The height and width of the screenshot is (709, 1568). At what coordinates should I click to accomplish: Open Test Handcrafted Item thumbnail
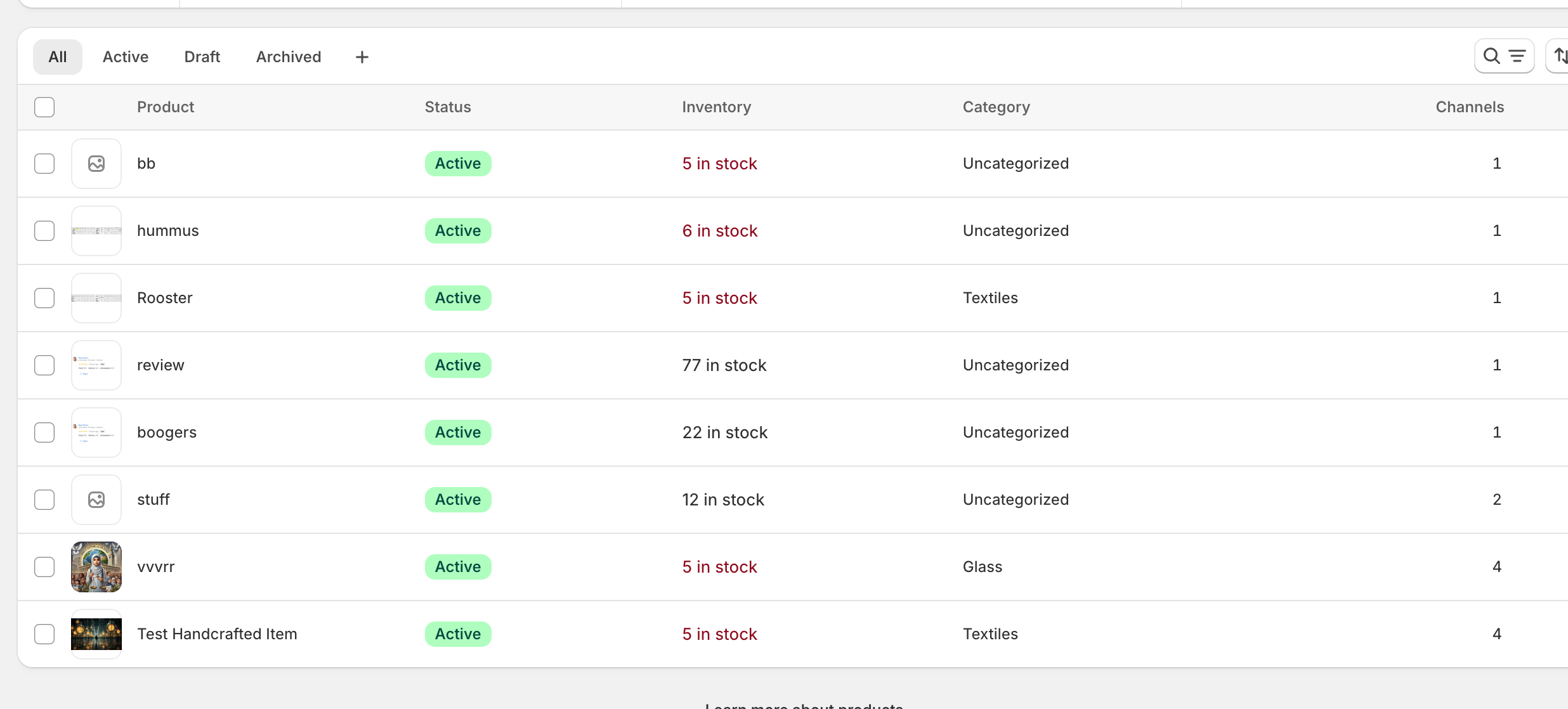point(96,634)
